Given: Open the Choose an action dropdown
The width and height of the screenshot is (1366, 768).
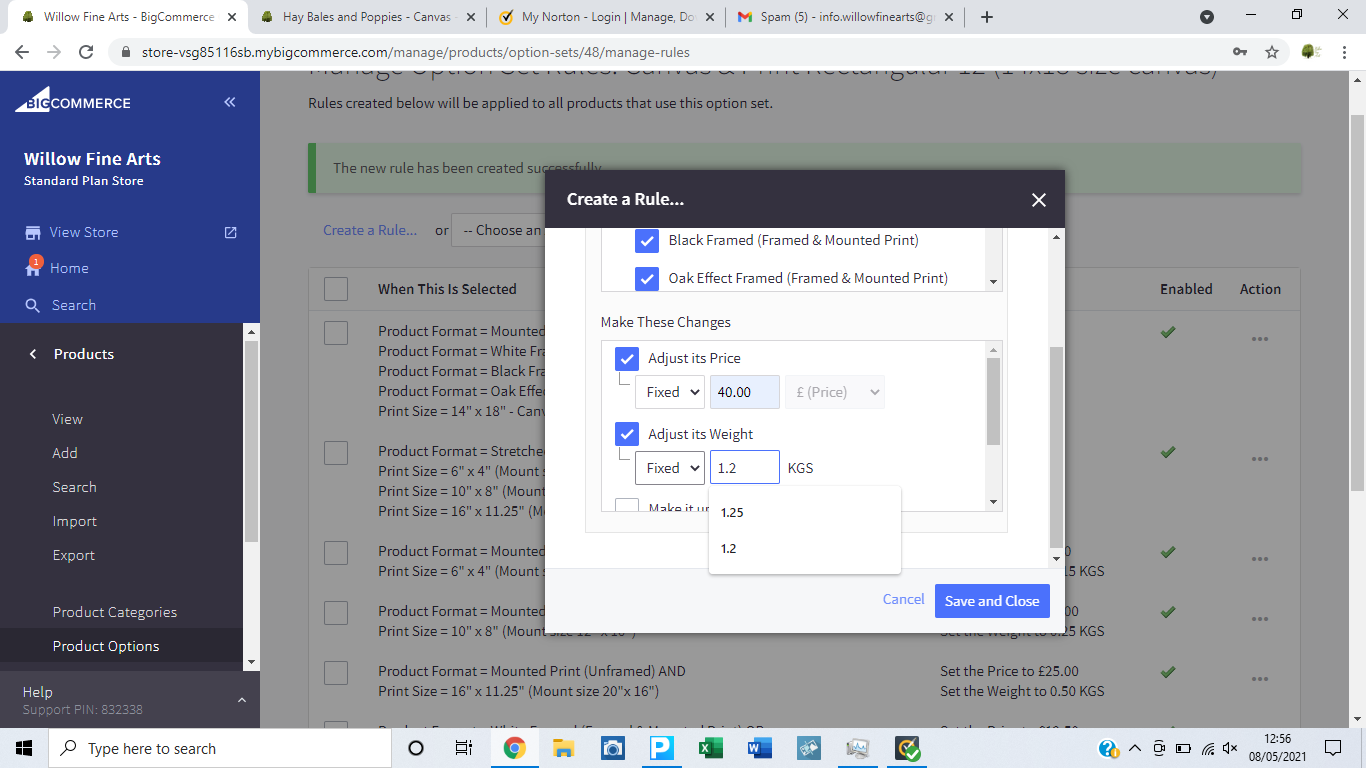Looking at the screenshot, I should point(498,230).
